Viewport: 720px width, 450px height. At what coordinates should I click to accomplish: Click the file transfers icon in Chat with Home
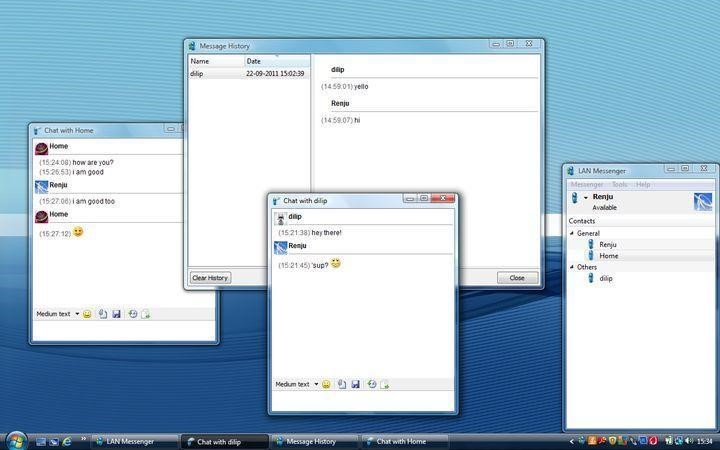[x=146, y=314]
